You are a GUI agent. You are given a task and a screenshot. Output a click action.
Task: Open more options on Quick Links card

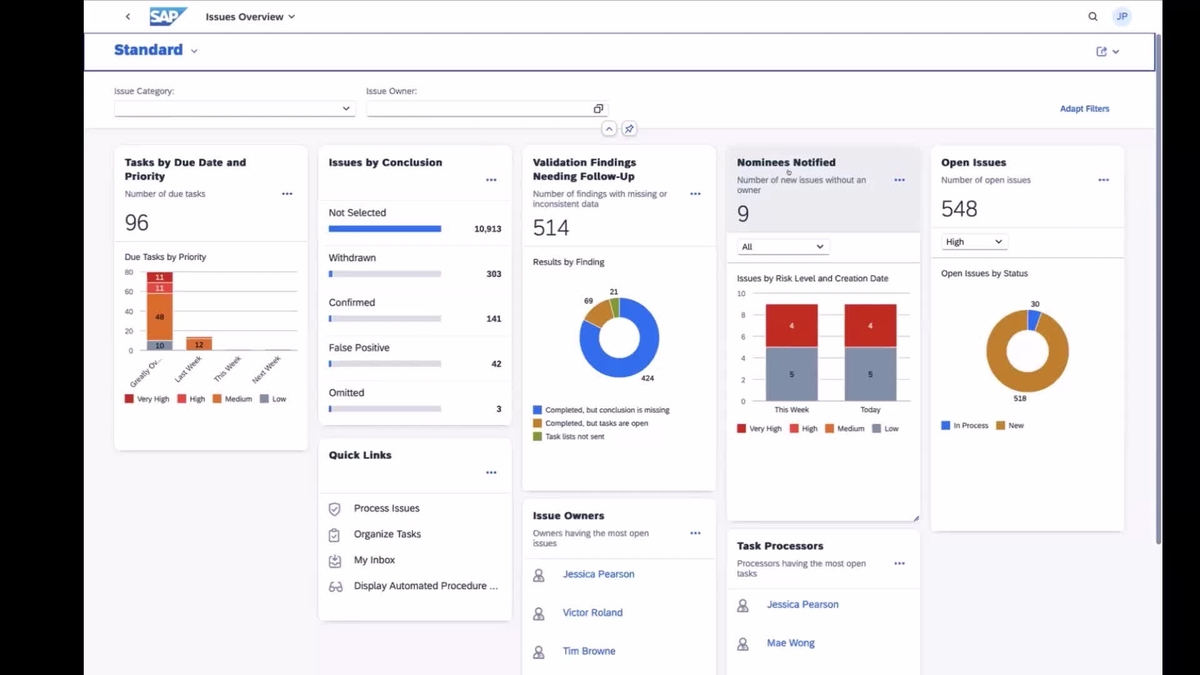click(x=491, y=473)
